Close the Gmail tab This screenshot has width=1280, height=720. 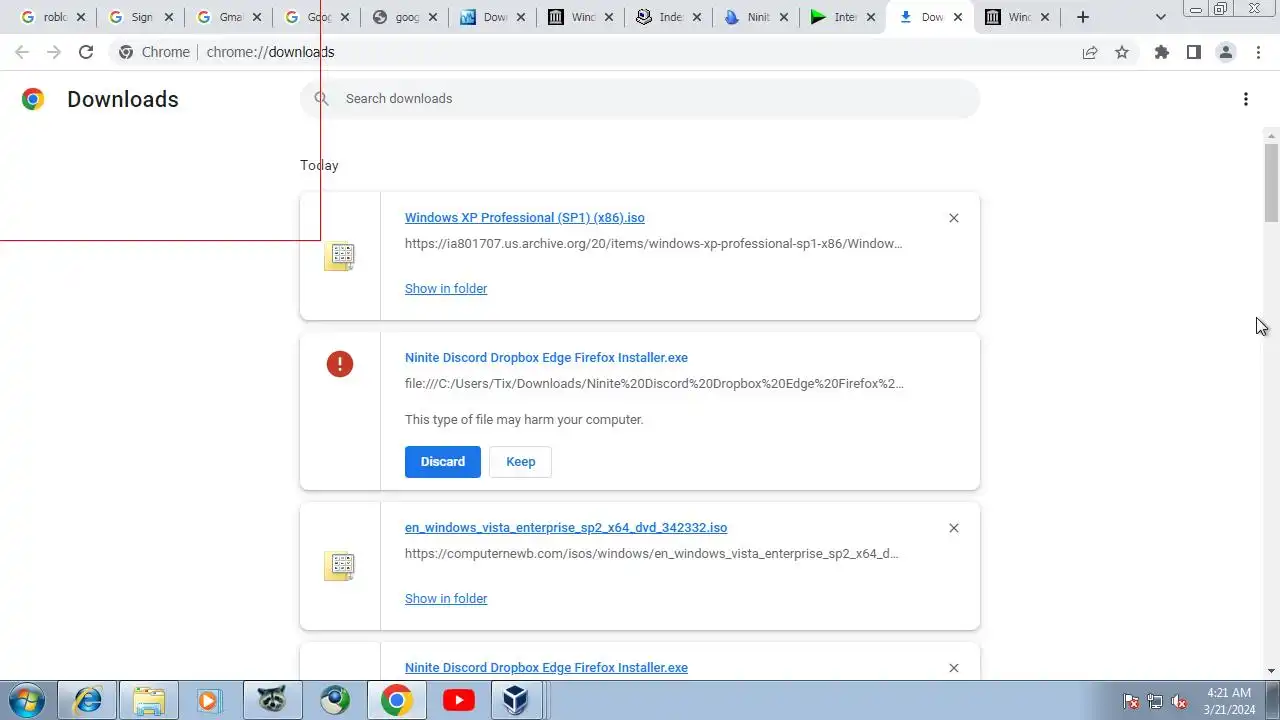pos(257,17)
